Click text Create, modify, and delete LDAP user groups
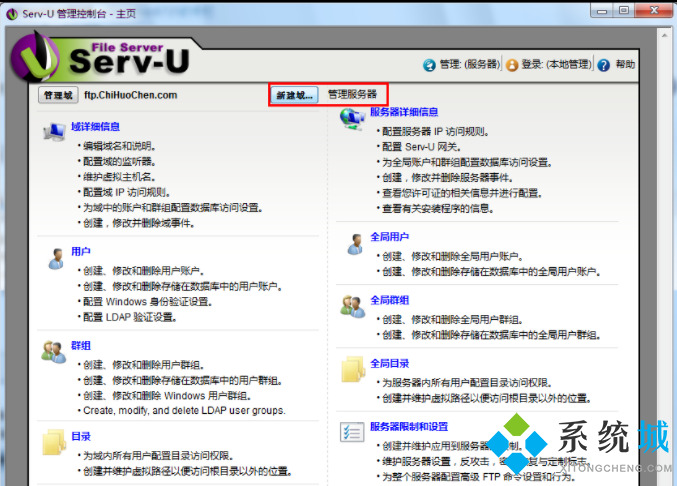 click(x=184, y=410)
